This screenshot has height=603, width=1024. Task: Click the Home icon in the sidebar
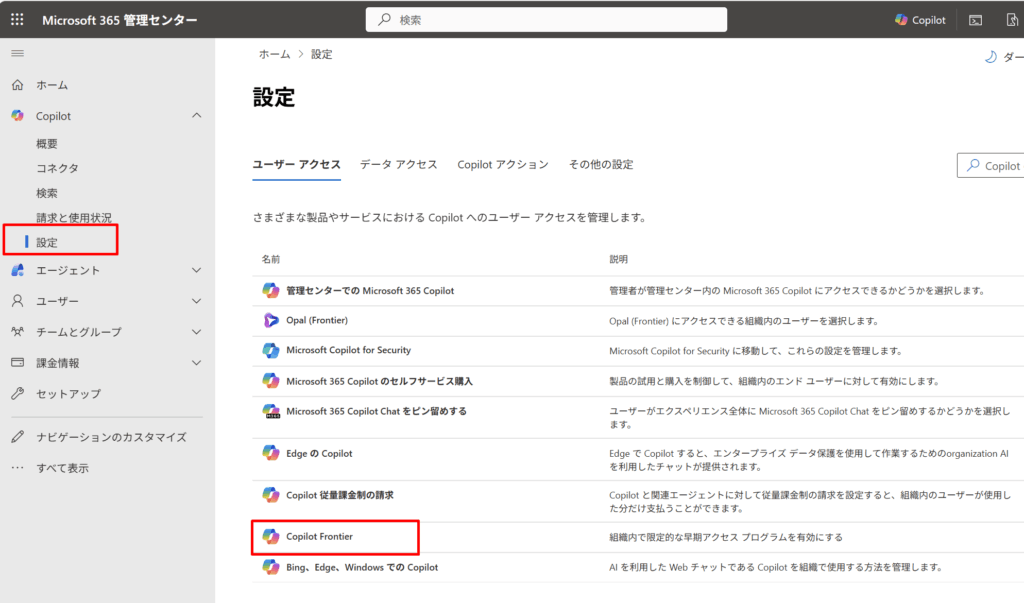[17, 85]
